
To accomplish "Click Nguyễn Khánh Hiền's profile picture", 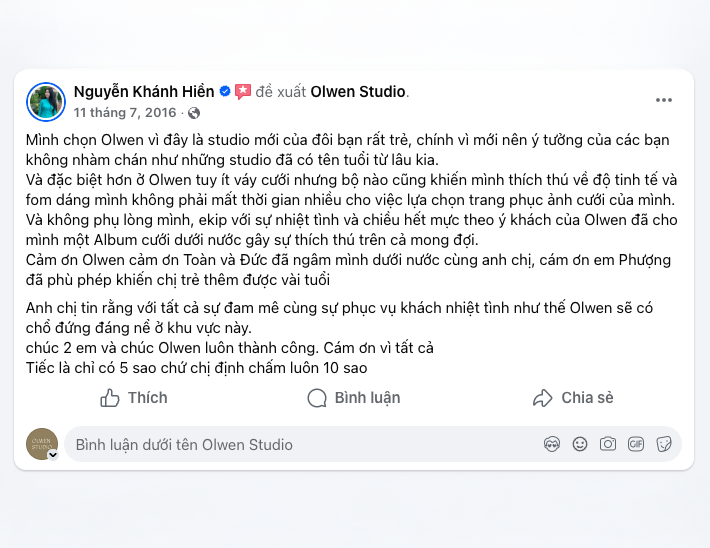I will [x=46, y=101].
